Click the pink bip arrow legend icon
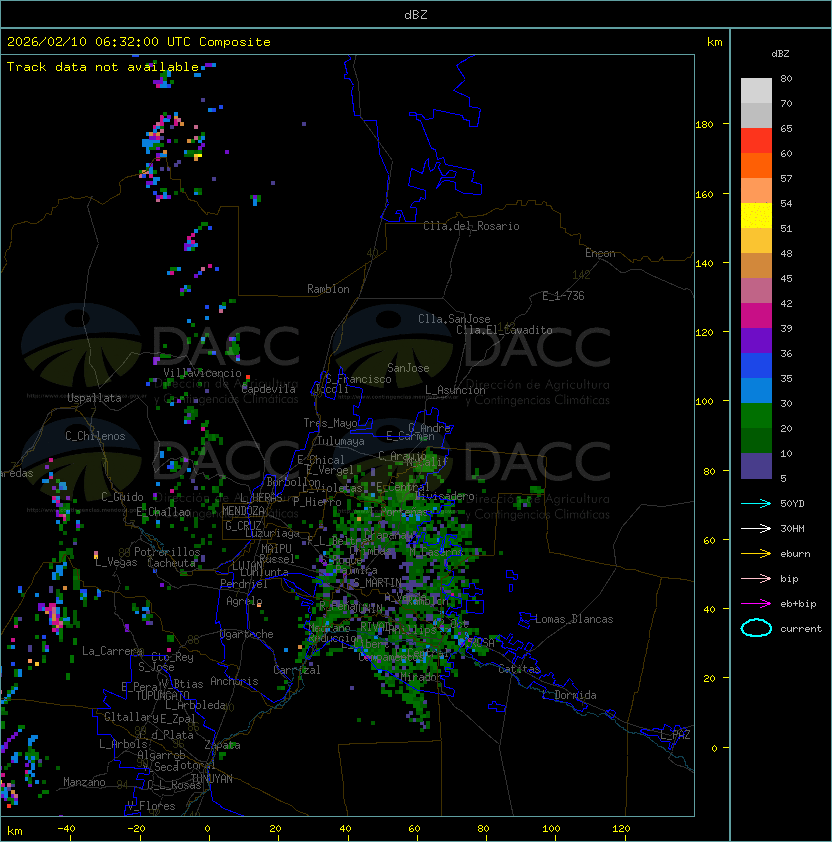 pyautogui.click(x=756, y=578)
